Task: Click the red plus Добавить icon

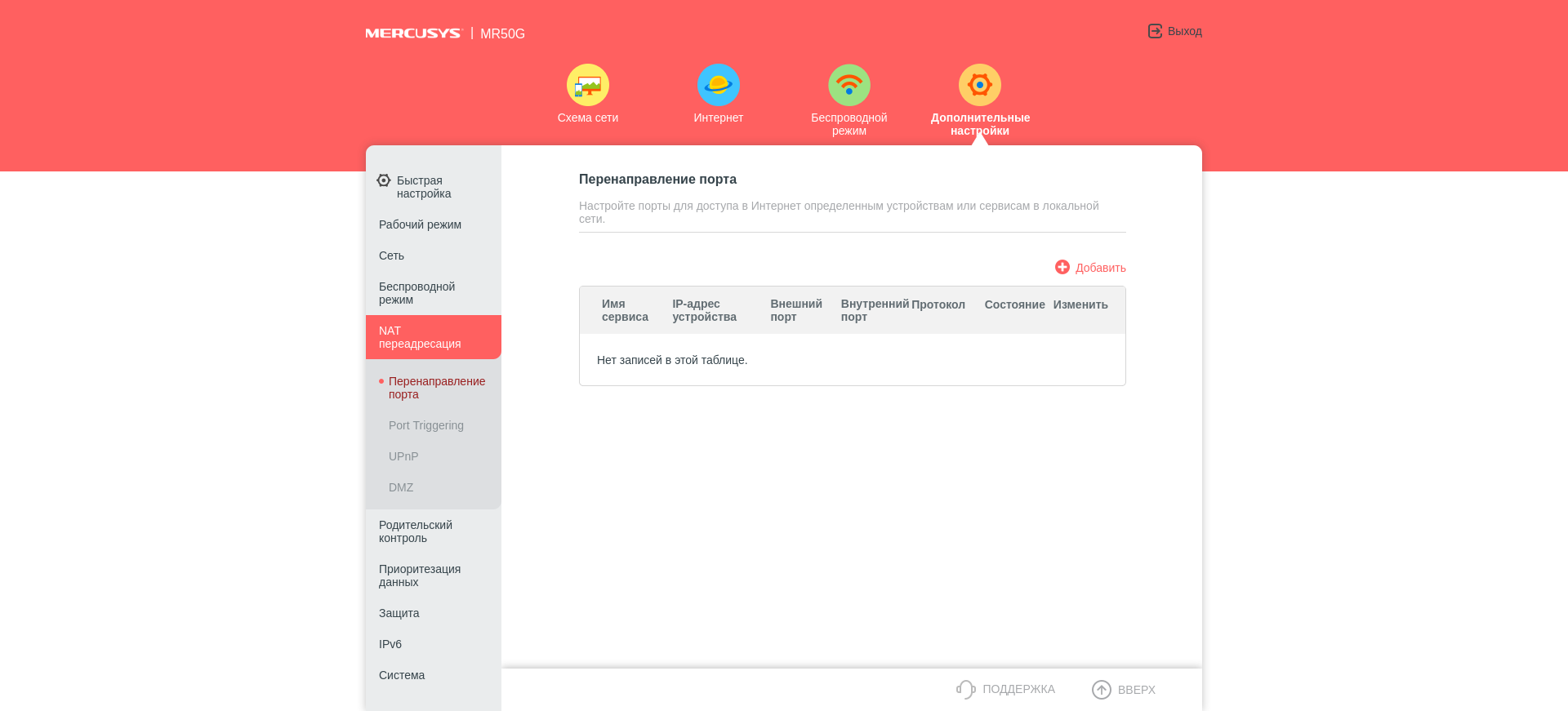Action: tap(1062, 267)
